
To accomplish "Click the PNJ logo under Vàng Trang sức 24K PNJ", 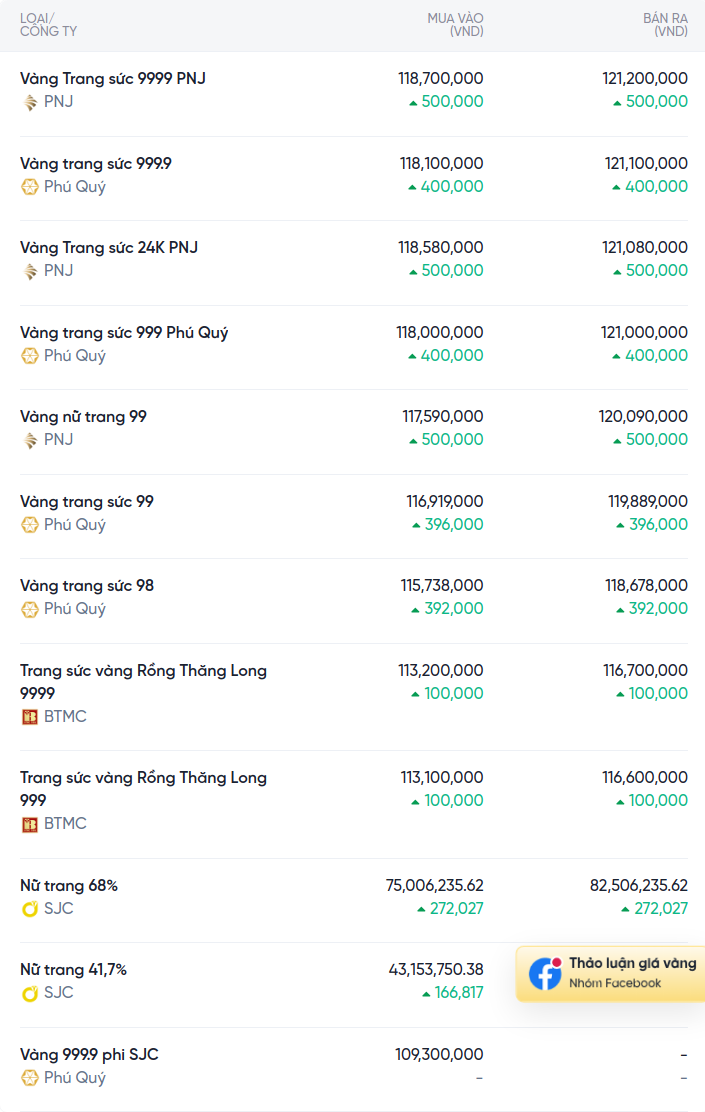I will [x=30, y=271].
